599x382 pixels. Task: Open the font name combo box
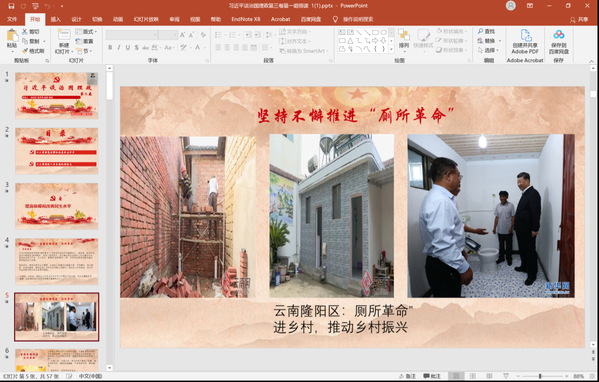click(132, 35)
